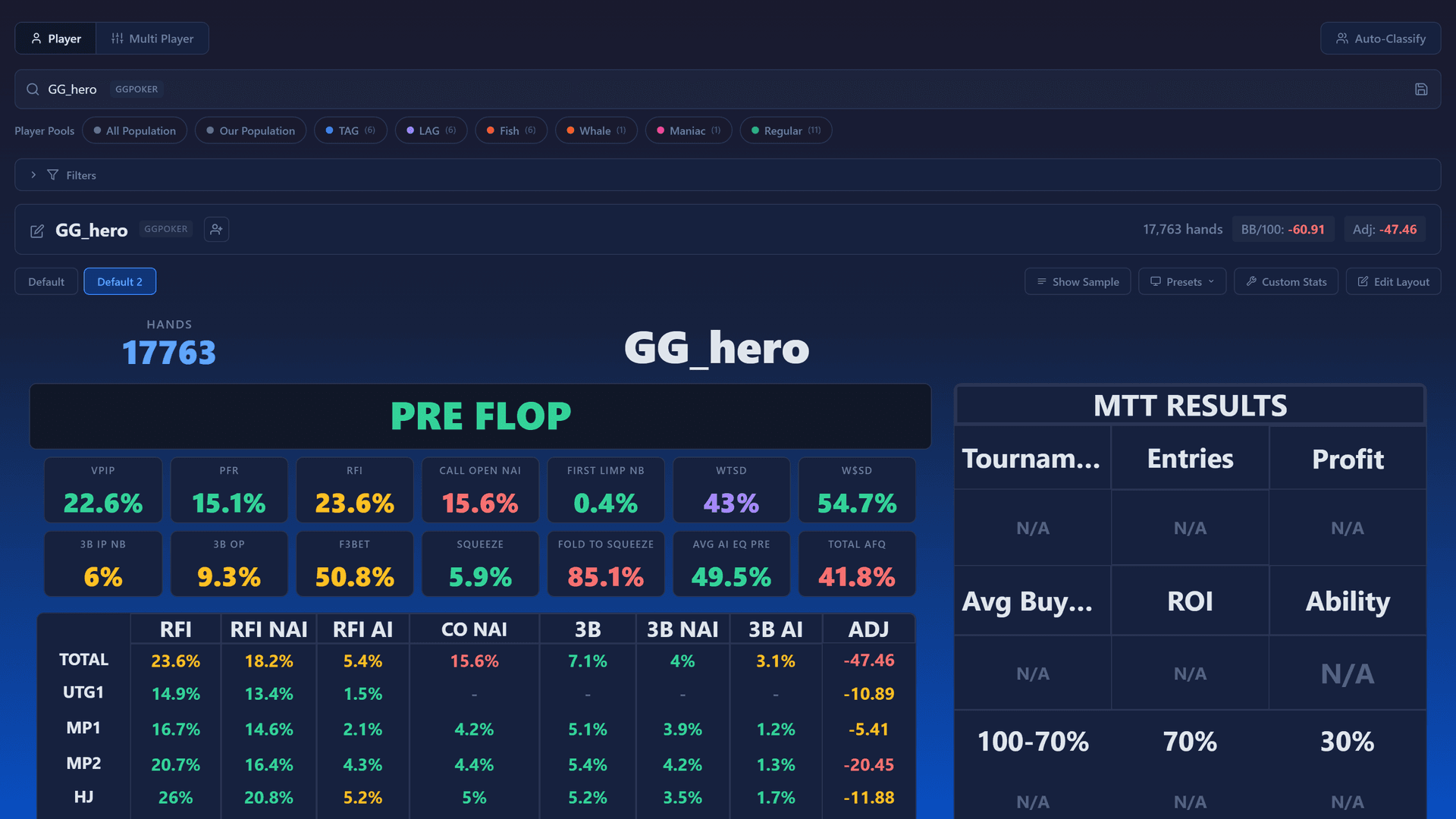
Task: Click the player search input field
Action: click(x=728, y=89)
